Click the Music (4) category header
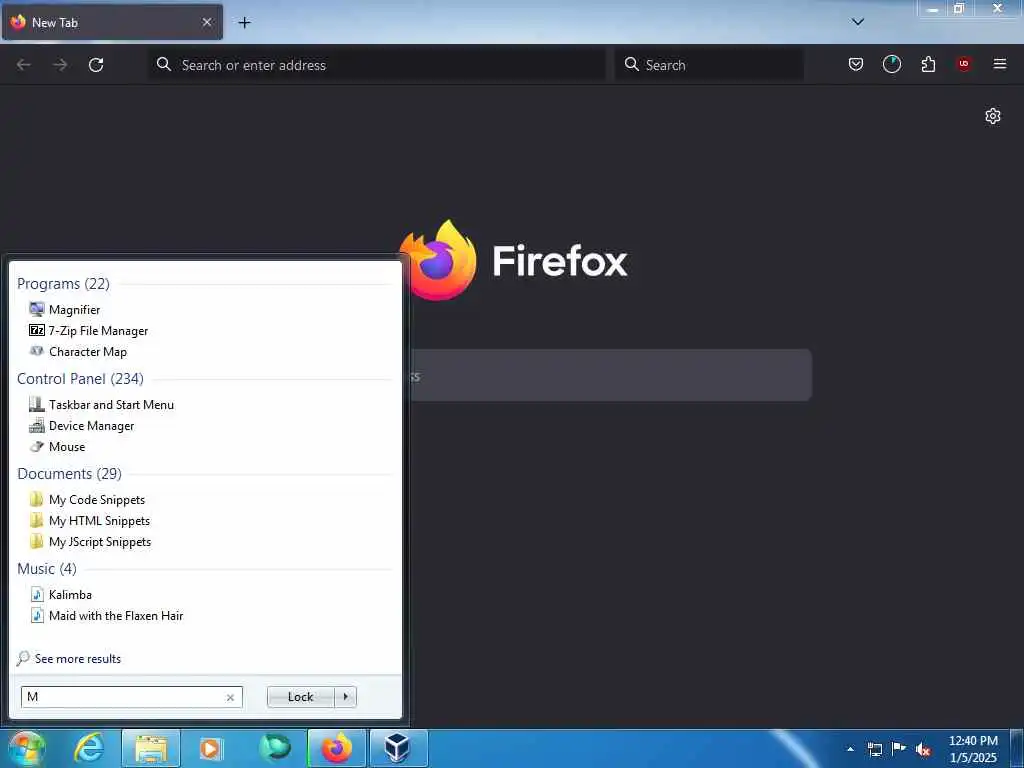Viewport: 1024px width, 768px height. pos(47,569)
